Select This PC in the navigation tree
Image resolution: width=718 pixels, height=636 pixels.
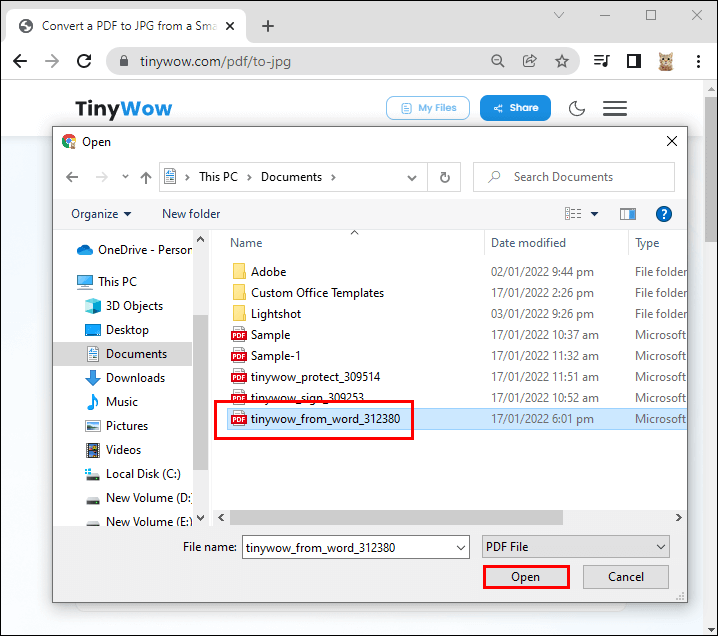coord(107,282)
